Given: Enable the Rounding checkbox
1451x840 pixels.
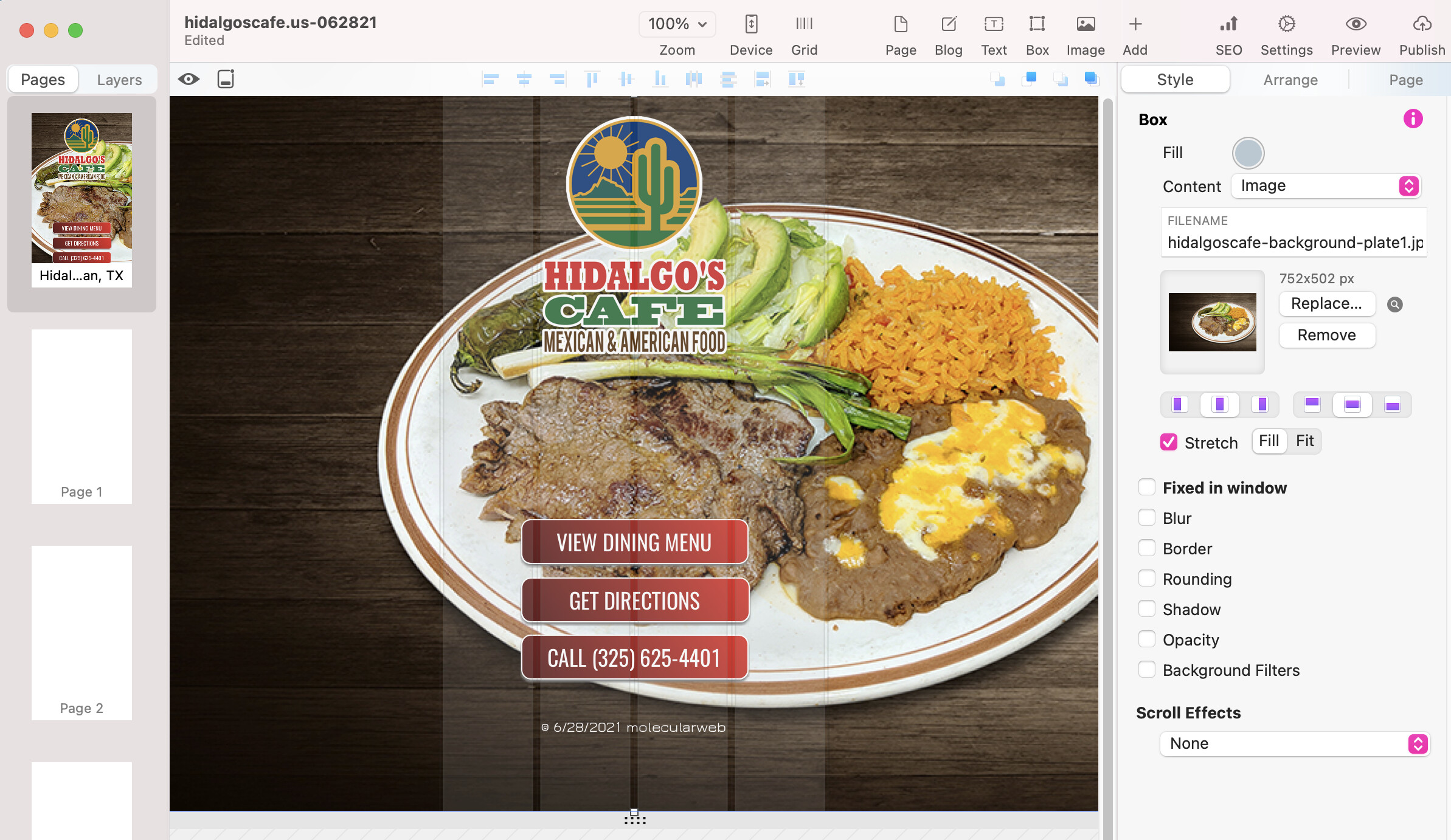Looking at the screenshot, I should pos(1146,579).
